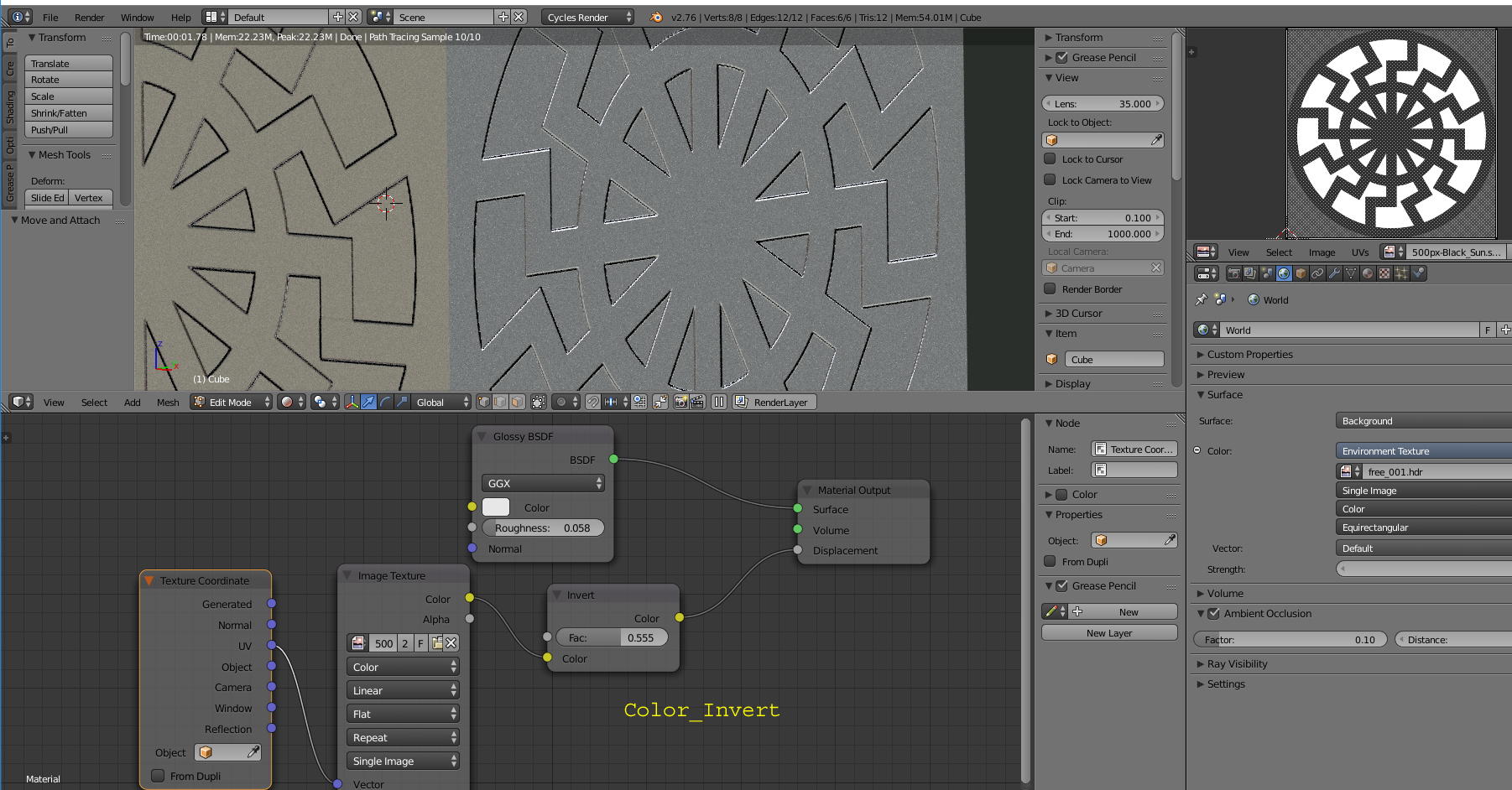Open the Material properties tab
1512x790 pixels.
pos(1368,273)
